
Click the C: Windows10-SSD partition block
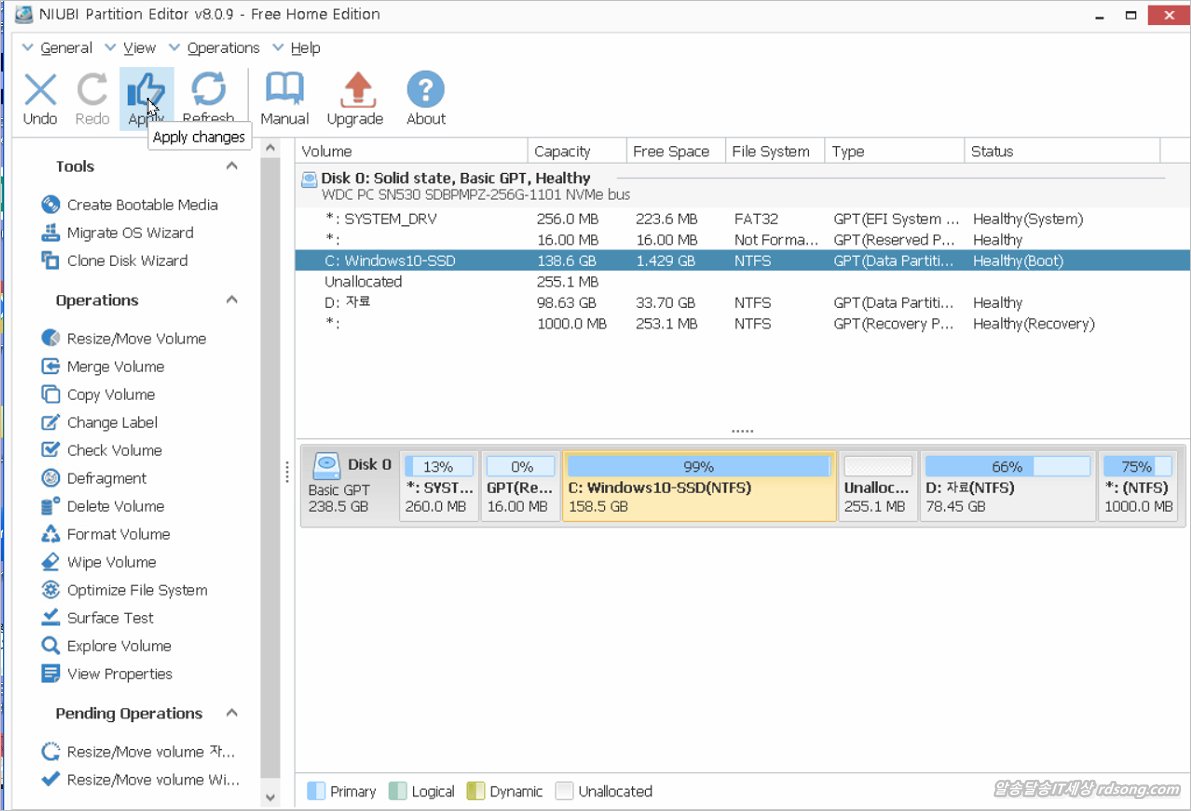coord(698,487)
